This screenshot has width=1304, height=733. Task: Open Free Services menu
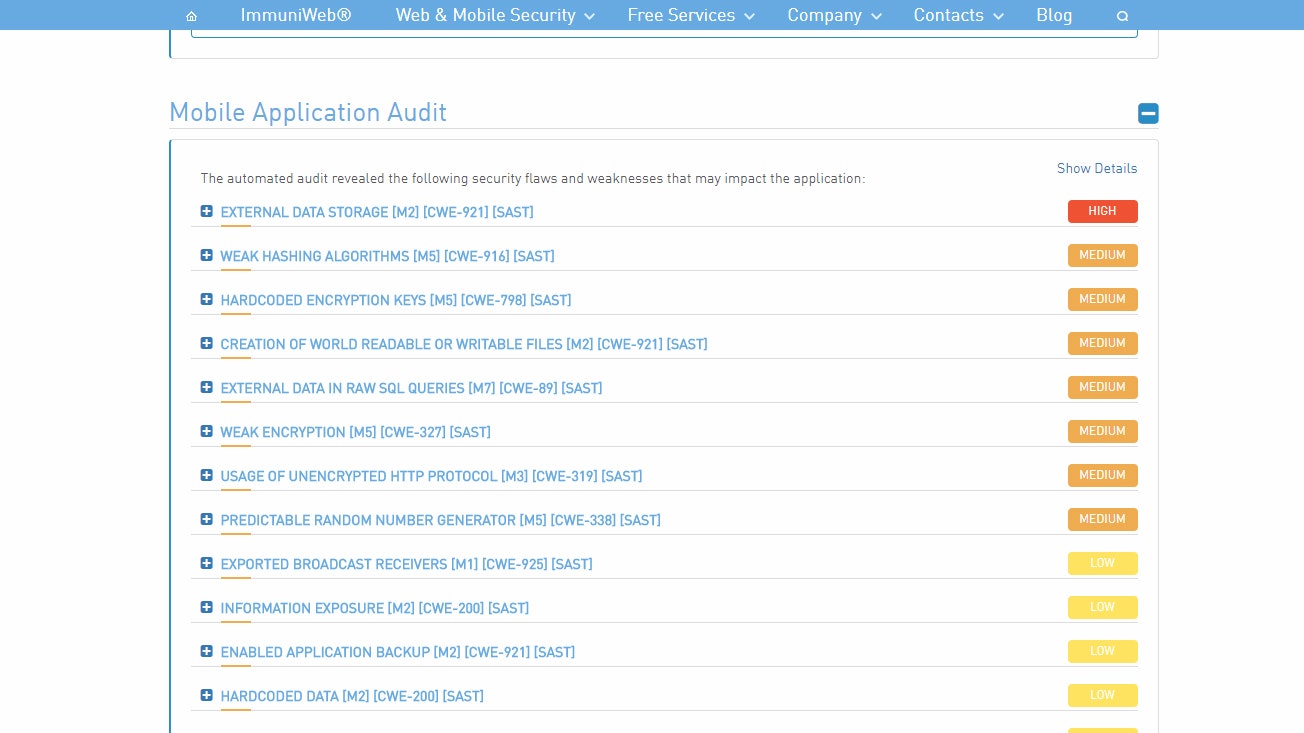coord(681,15)
